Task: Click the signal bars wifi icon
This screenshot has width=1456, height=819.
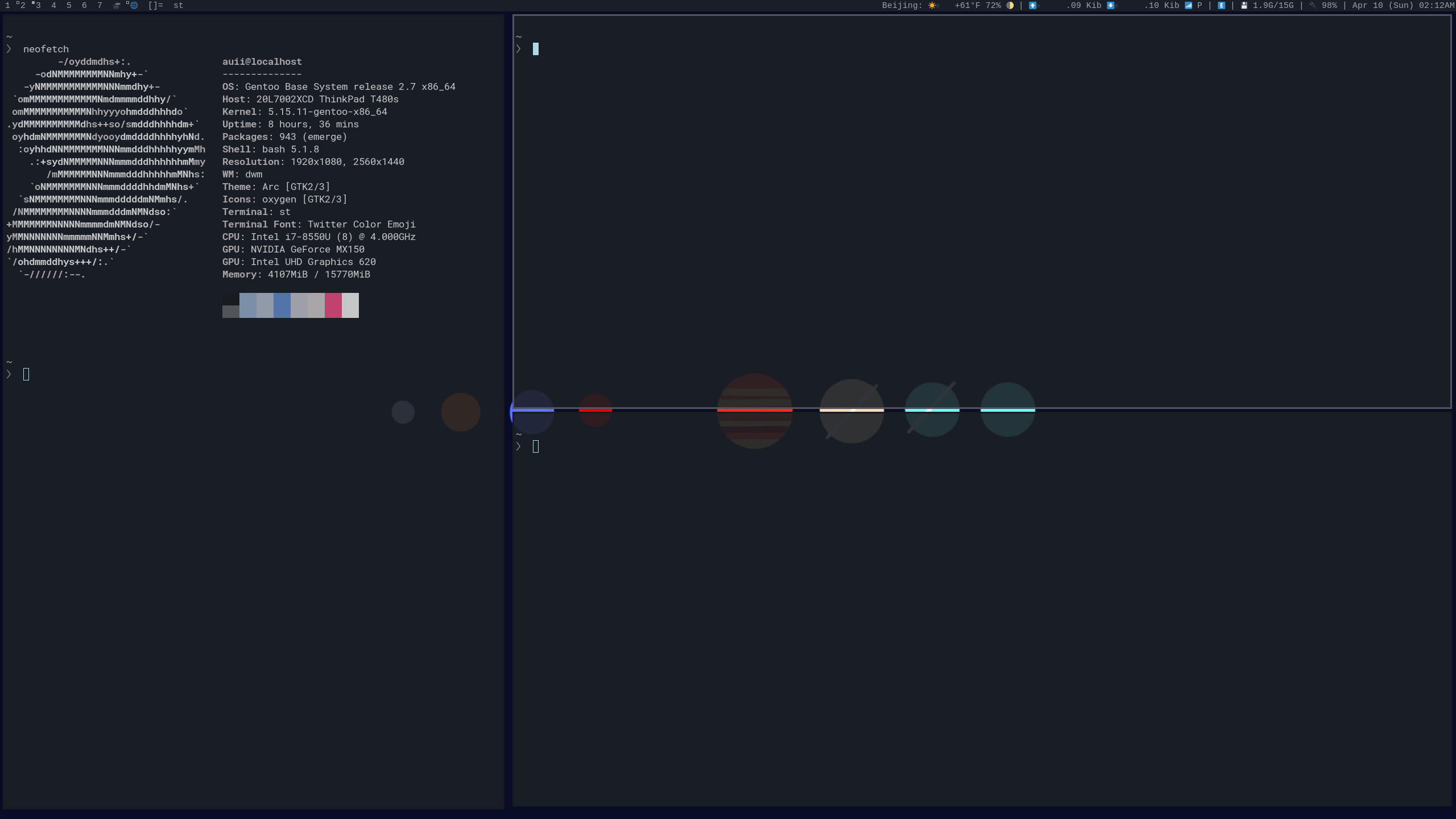Action: 1188,6
